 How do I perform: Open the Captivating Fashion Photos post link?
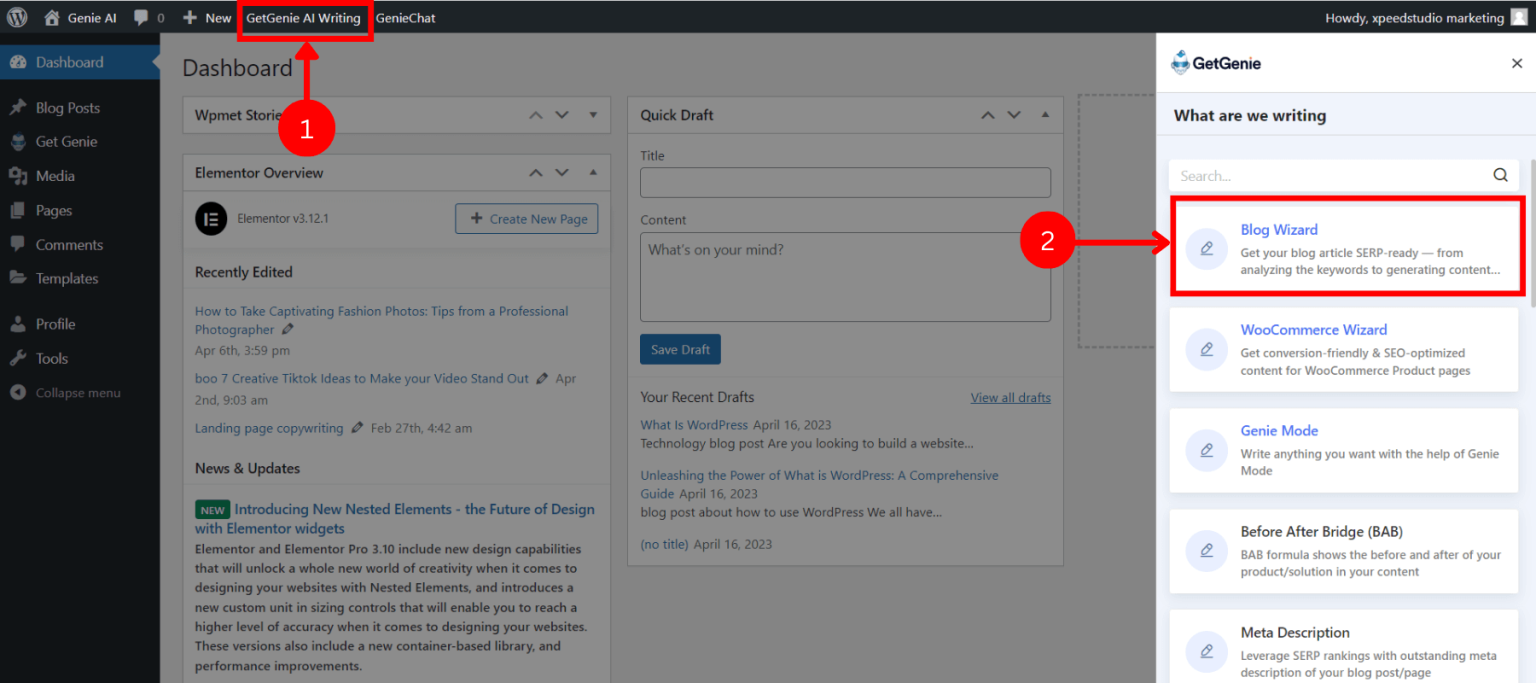(x=381, y=320)
